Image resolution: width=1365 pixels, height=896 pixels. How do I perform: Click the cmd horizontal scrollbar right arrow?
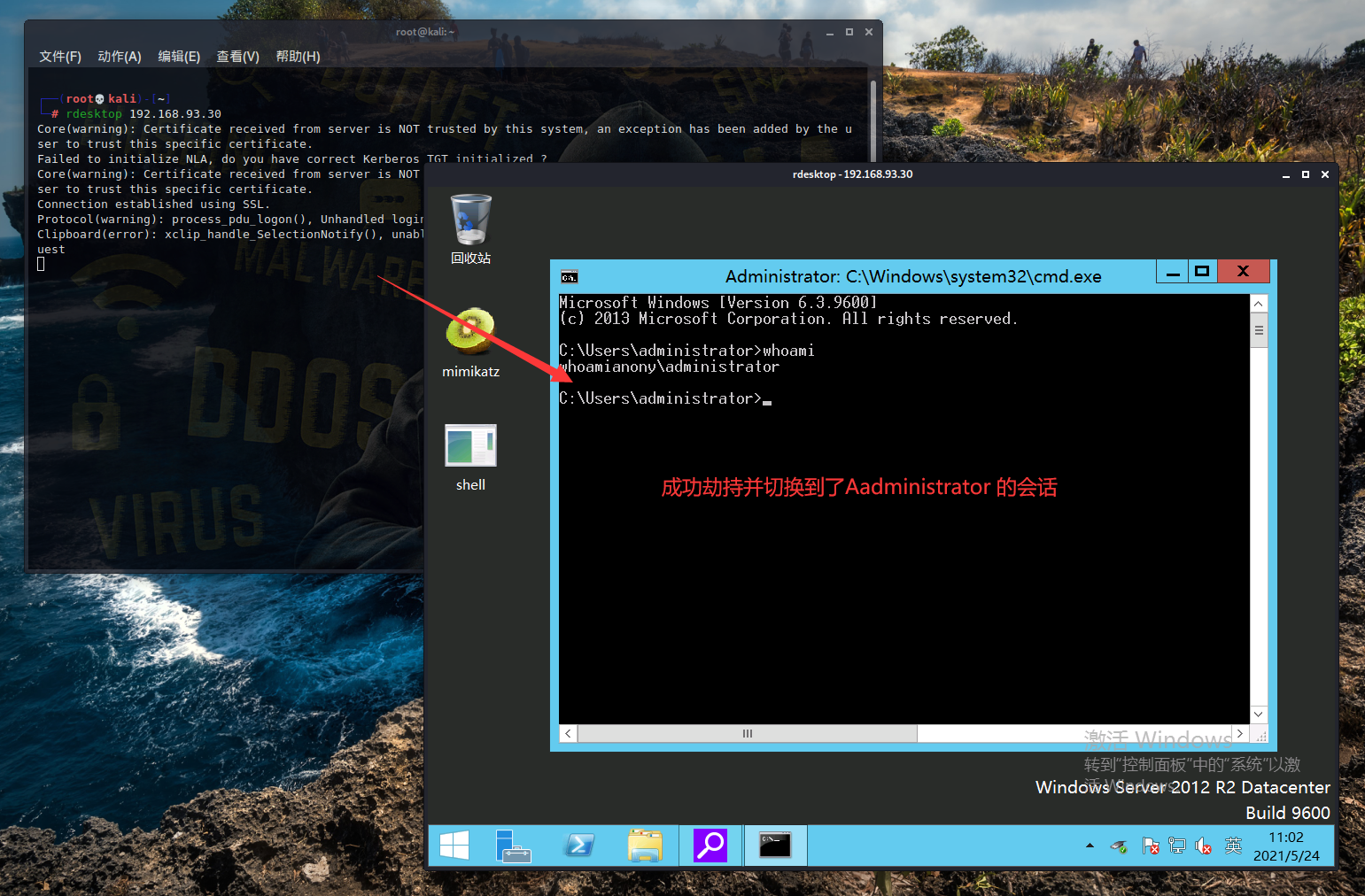[x=1240, y=733]
